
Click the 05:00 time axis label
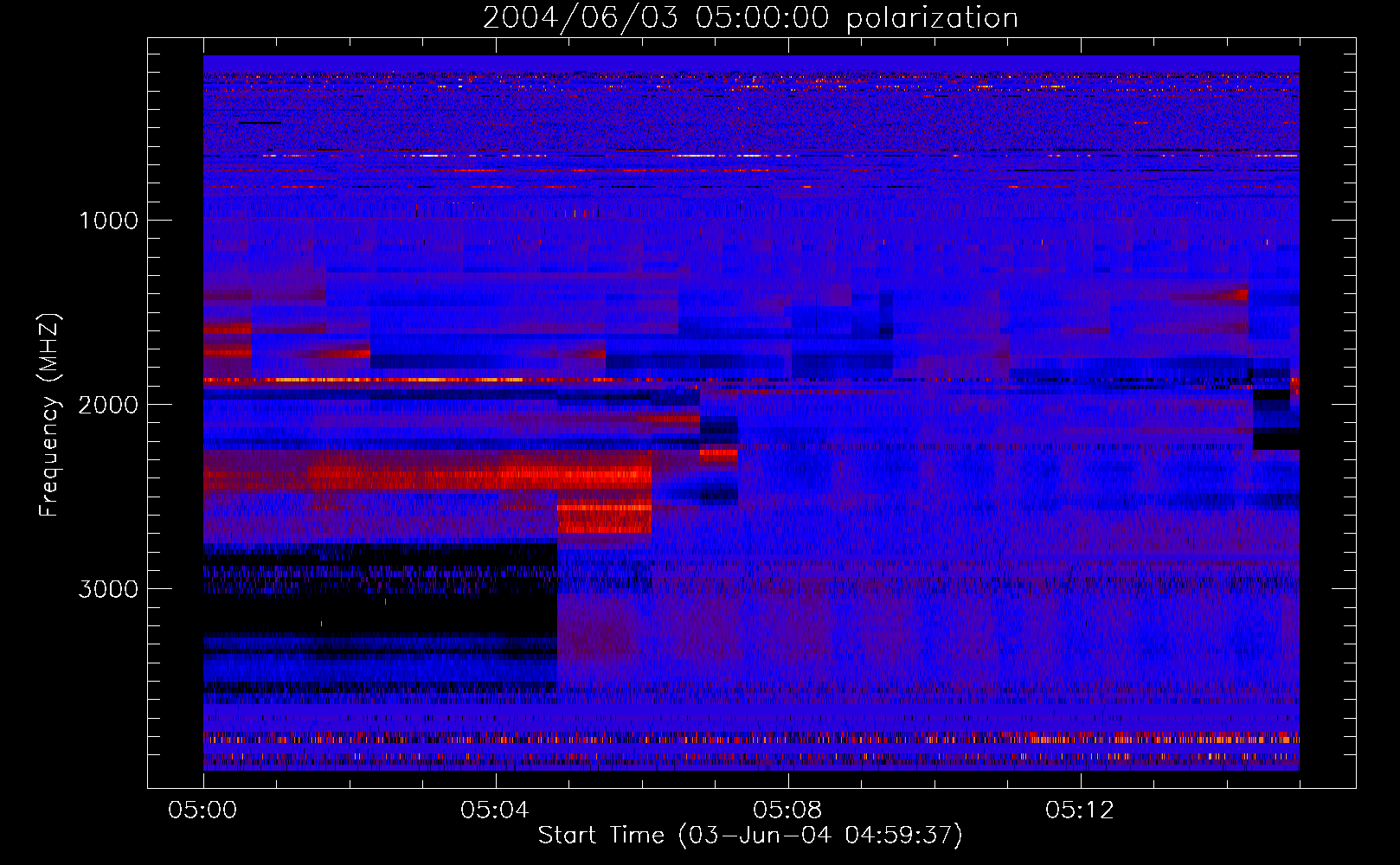tap(203, 811)
